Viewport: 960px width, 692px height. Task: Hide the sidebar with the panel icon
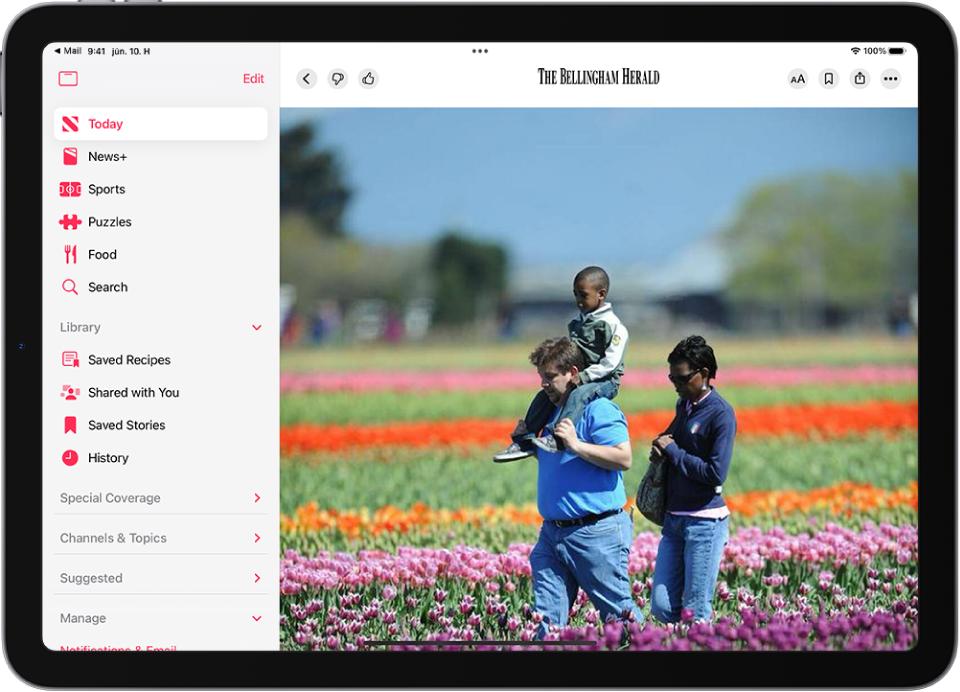(68, 78)
